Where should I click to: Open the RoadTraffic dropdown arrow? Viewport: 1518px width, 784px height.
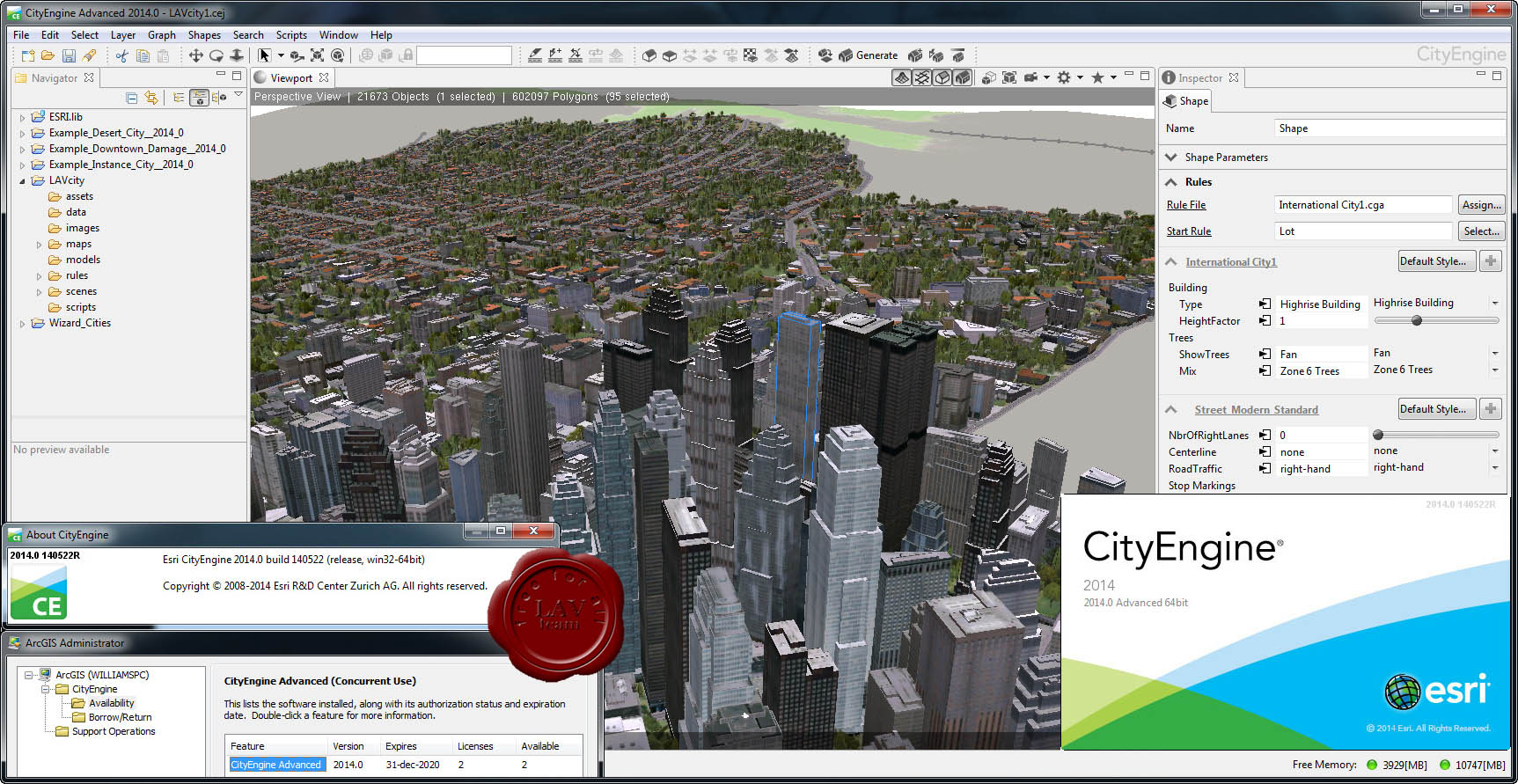(x=1494, y=467)
